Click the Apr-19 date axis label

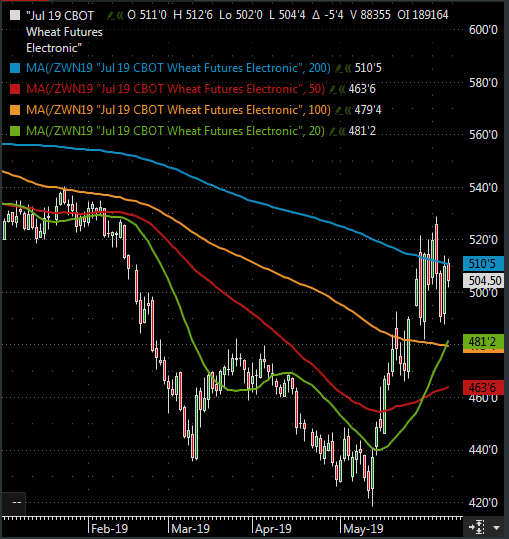[273, 528]
